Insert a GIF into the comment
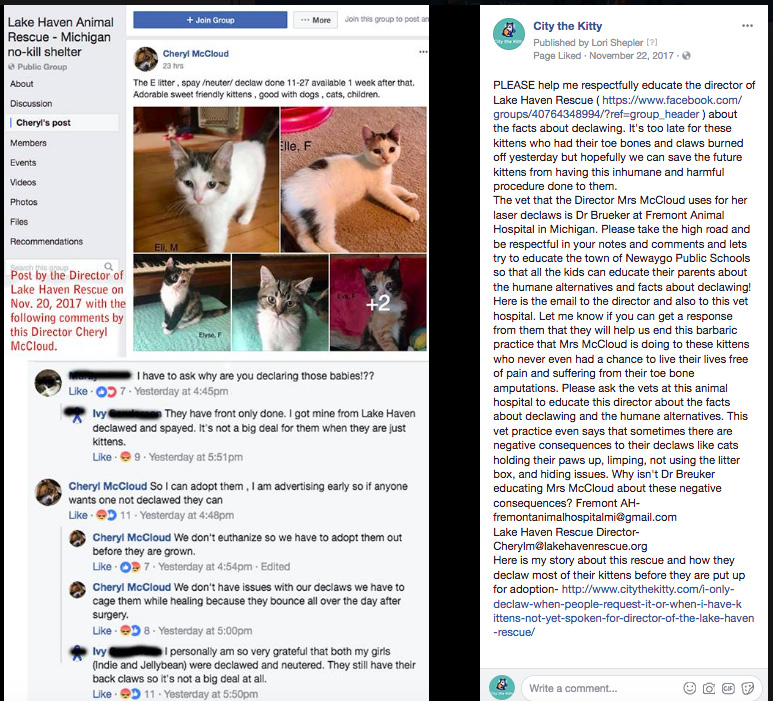This screenshot has height=701, width=773. click(728, 688)
